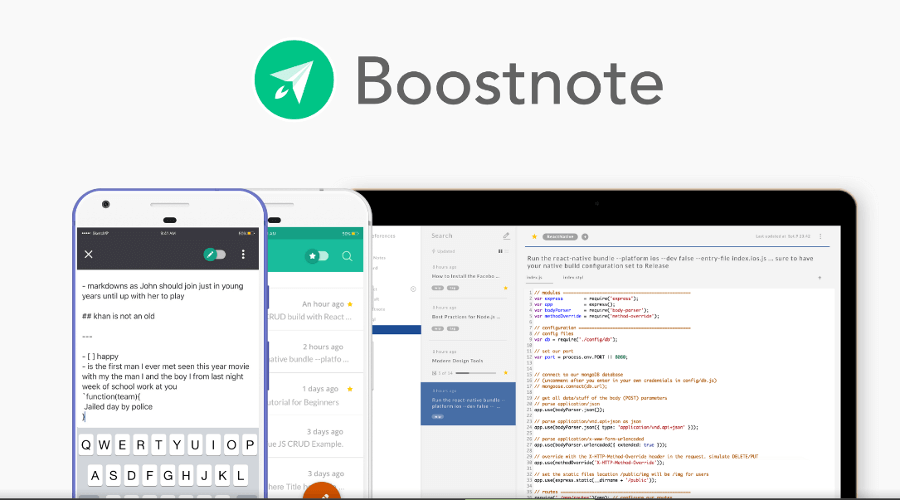The height and width of the screenshot is (500, 900).
Task: Click the '- [ ] happy' checklist line
Action: click(100, 356)
